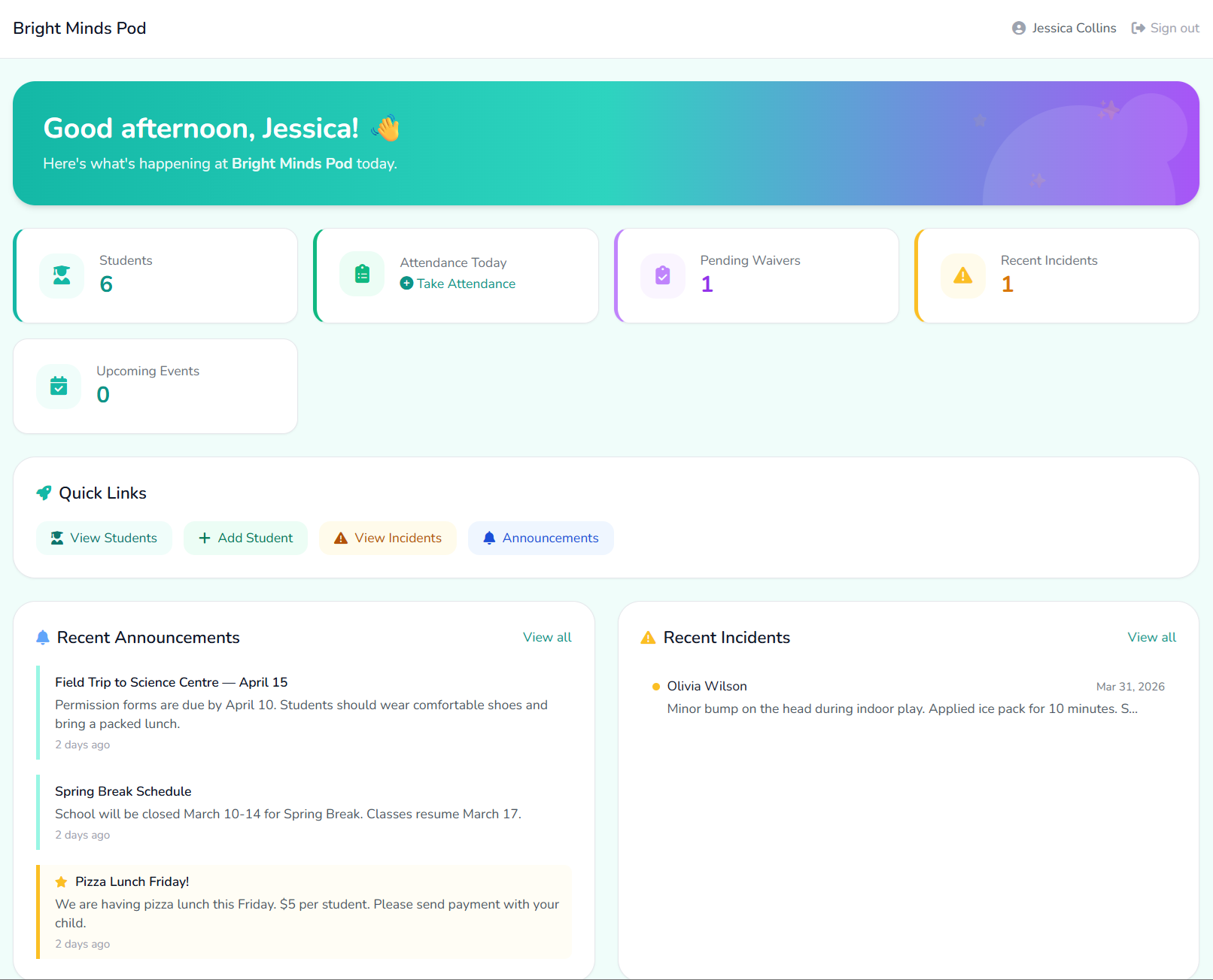Viewport: 1213px width, 980px height.
Task: Open Announcements from Quick Links
Action: click(x=540, y=538)
